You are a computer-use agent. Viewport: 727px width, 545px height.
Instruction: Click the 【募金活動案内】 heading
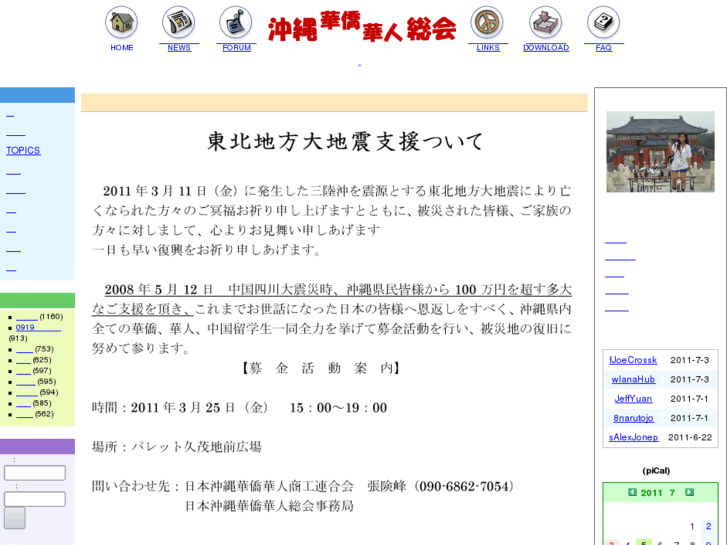tap(320, 368)
